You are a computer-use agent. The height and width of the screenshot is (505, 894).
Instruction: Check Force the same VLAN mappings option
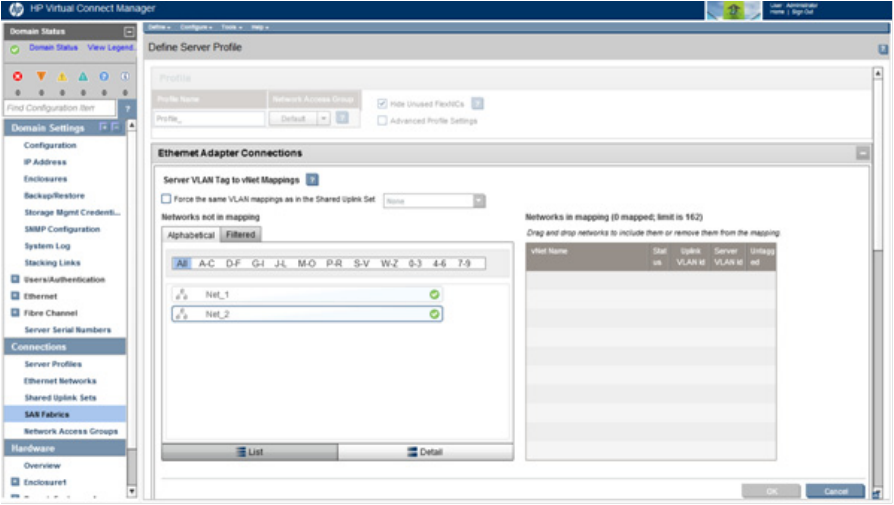166,199
